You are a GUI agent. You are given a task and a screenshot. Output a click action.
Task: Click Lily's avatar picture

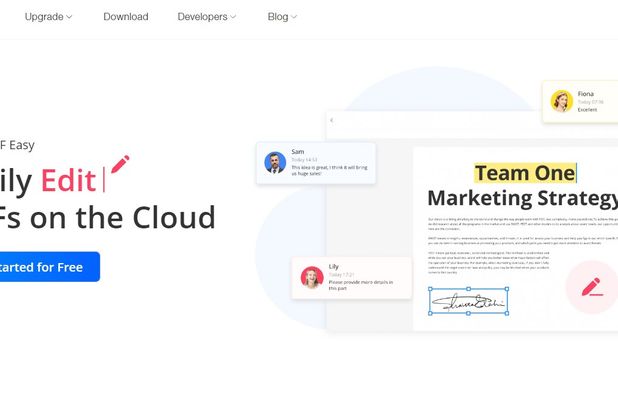pyautogui.click(x=312, y=277)
